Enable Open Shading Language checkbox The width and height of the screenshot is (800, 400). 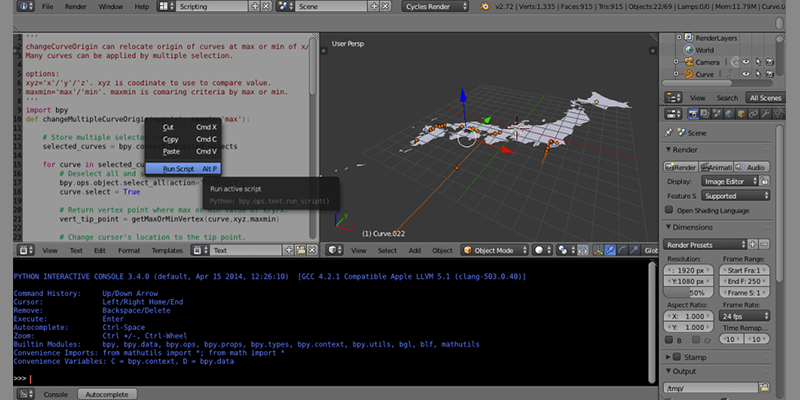(x=669, y=210)
